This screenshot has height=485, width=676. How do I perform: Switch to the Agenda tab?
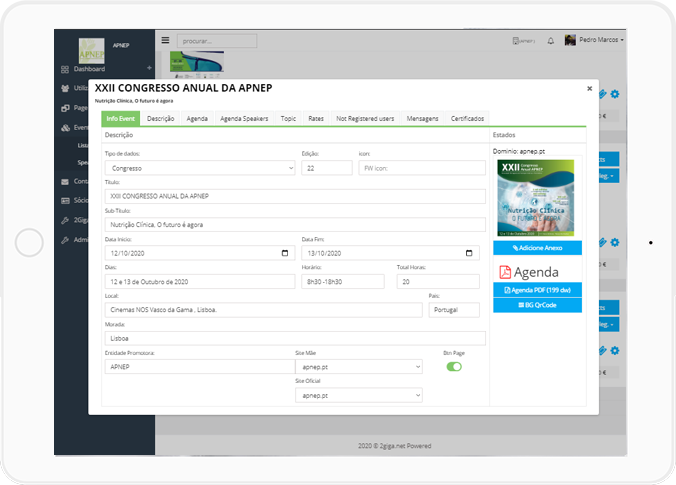[197, 119]
